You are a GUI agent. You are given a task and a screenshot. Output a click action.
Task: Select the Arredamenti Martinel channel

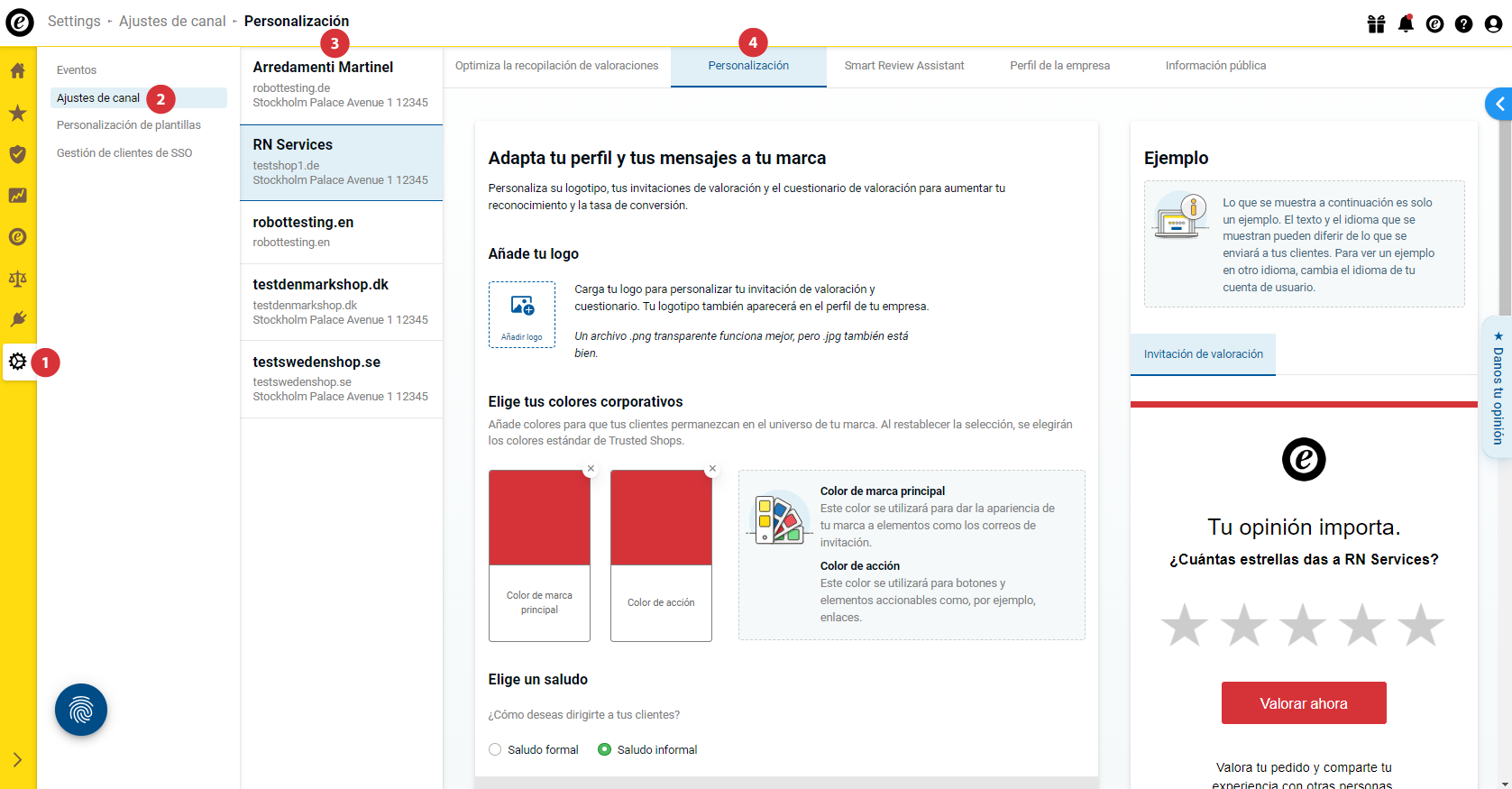341,85
